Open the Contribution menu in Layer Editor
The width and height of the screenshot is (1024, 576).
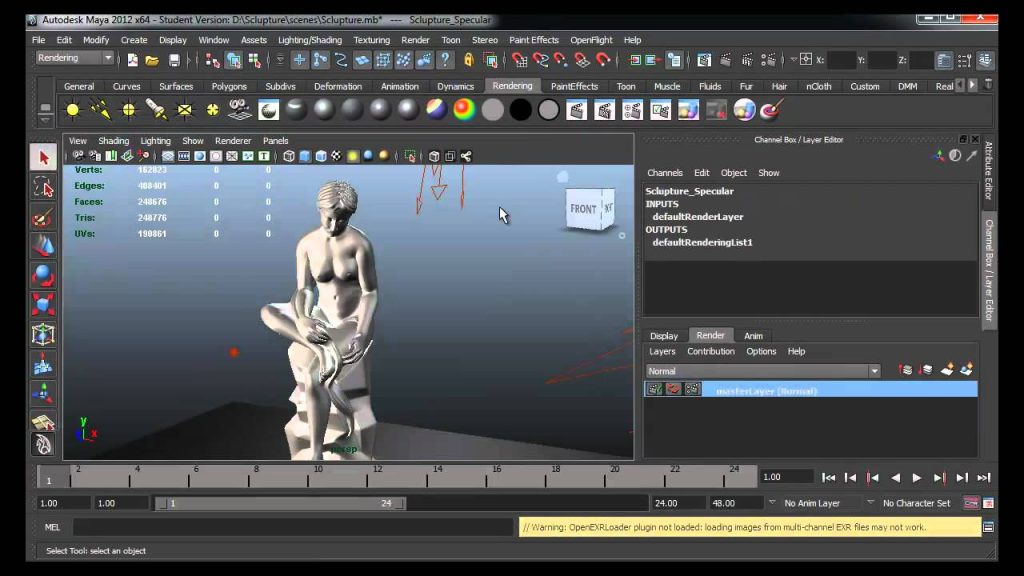coord(711,351)
